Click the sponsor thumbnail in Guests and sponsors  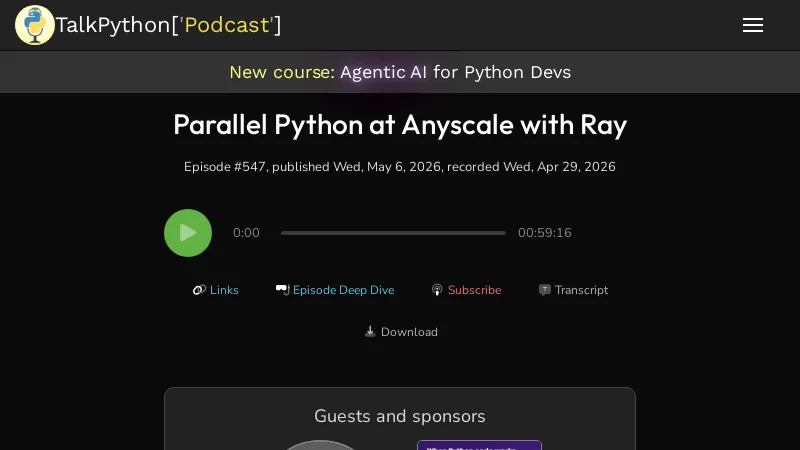pos(479,445)
